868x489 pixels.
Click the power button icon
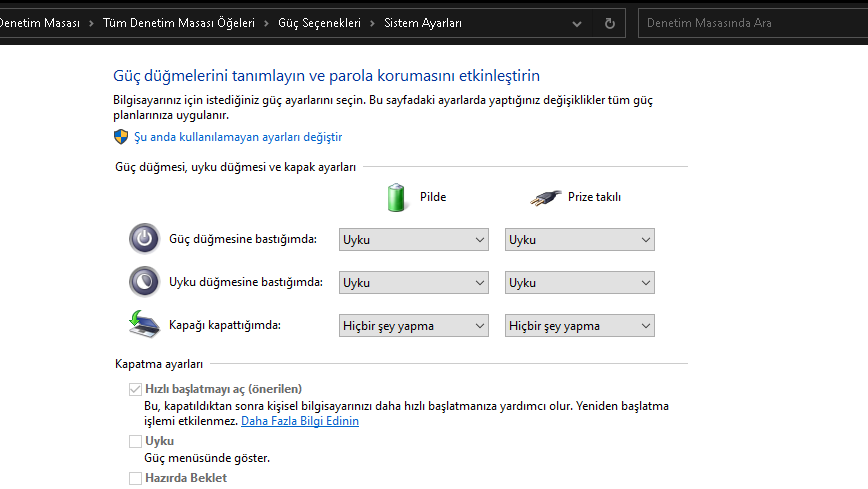(x=144, y=239)
